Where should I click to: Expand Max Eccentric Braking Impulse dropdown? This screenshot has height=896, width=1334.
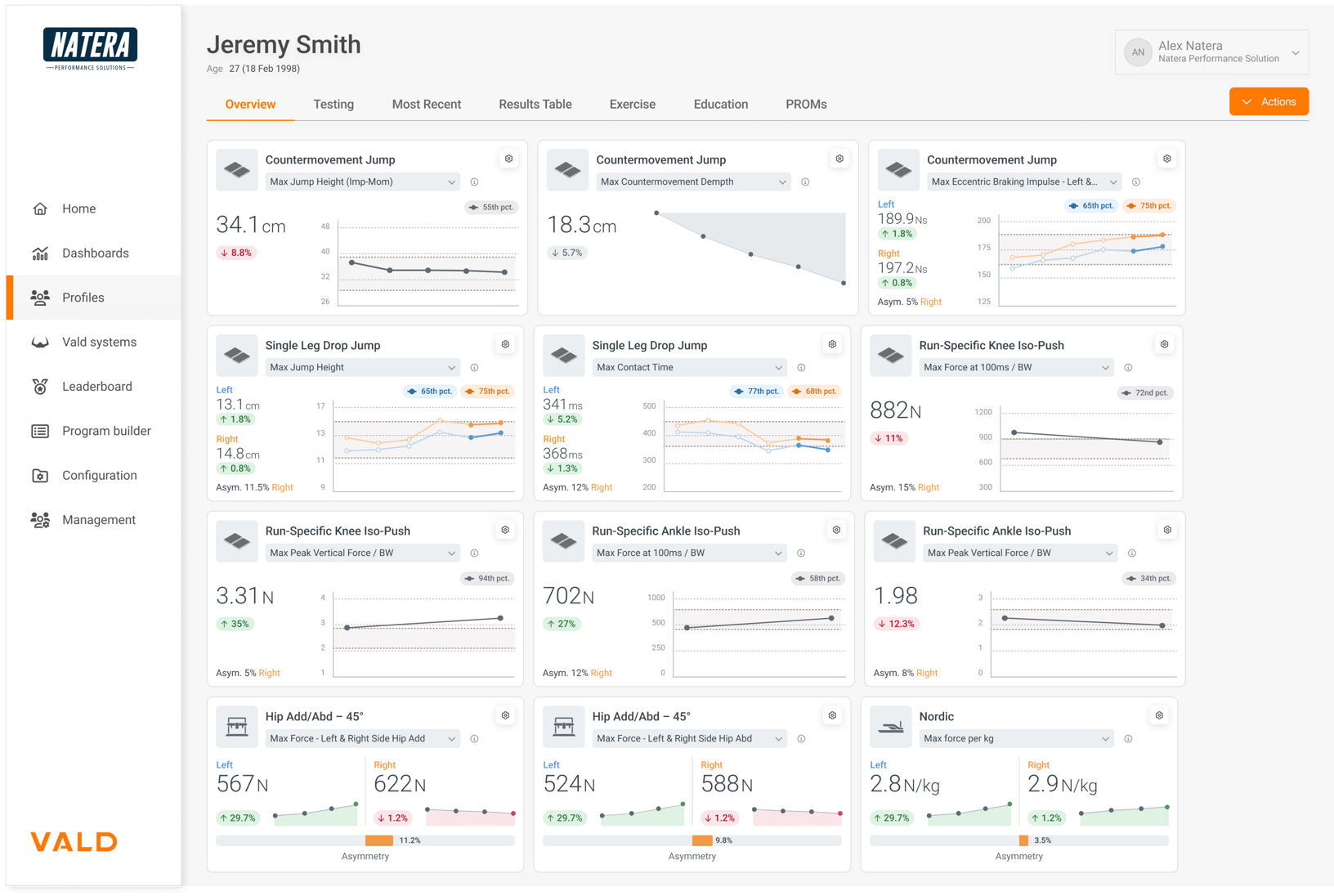pyautogui.click(x=1024, y=182)
